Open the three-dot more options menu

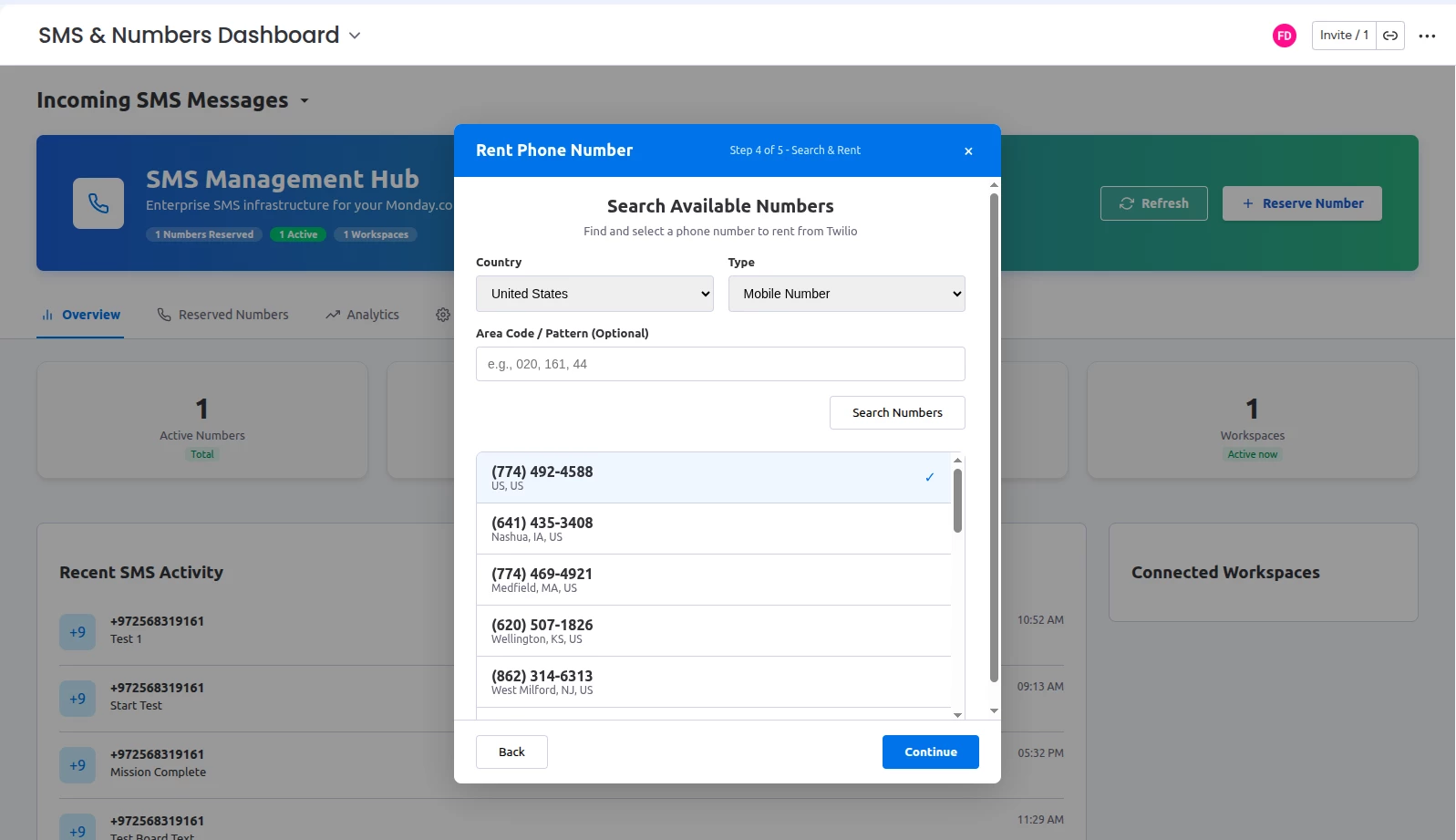coord(1427,36)
